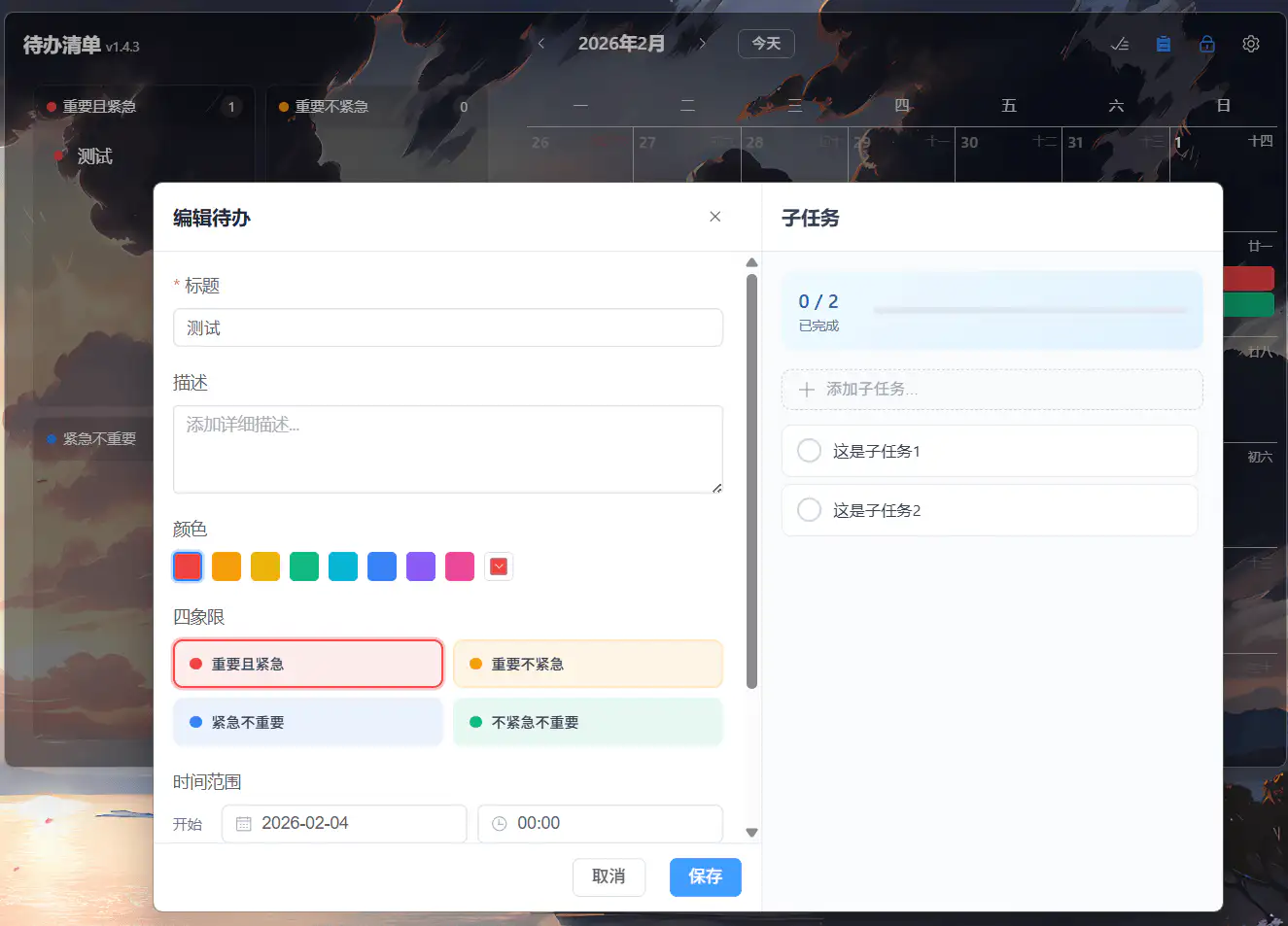This screenshot has height=926, width=1288.
Task: Go to previous month with left chevron
Action: 541,44
